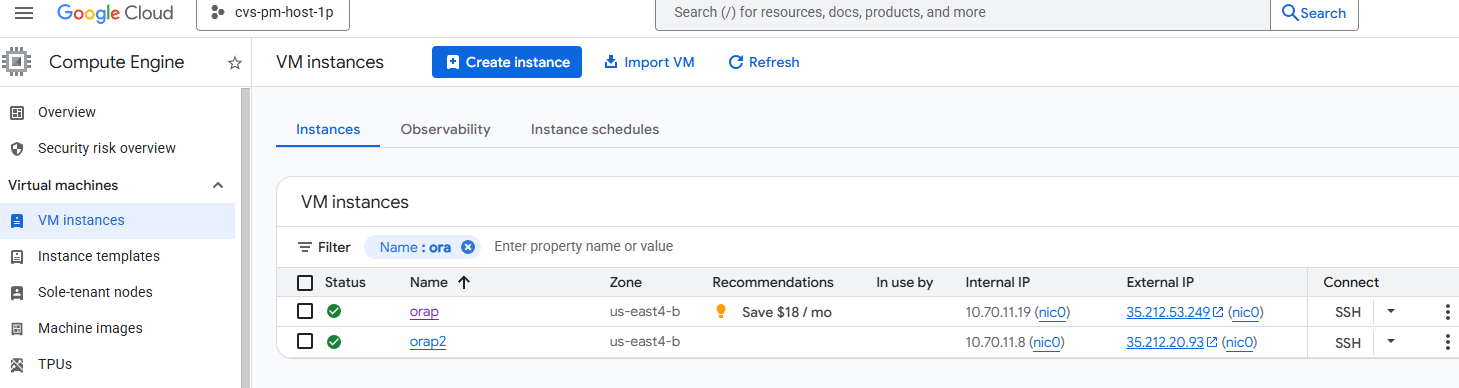The width and height of the screenshot is (1459, 388).
Task: Click the blue Search button
Action: tap(1314, 13)
